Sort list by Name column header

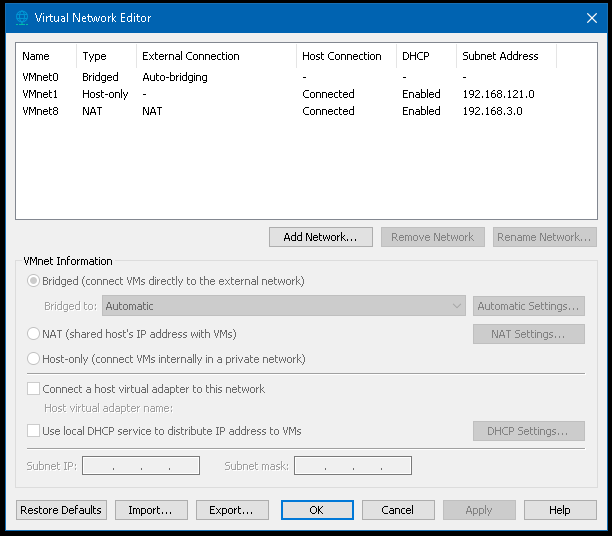[x=36, y=56]
